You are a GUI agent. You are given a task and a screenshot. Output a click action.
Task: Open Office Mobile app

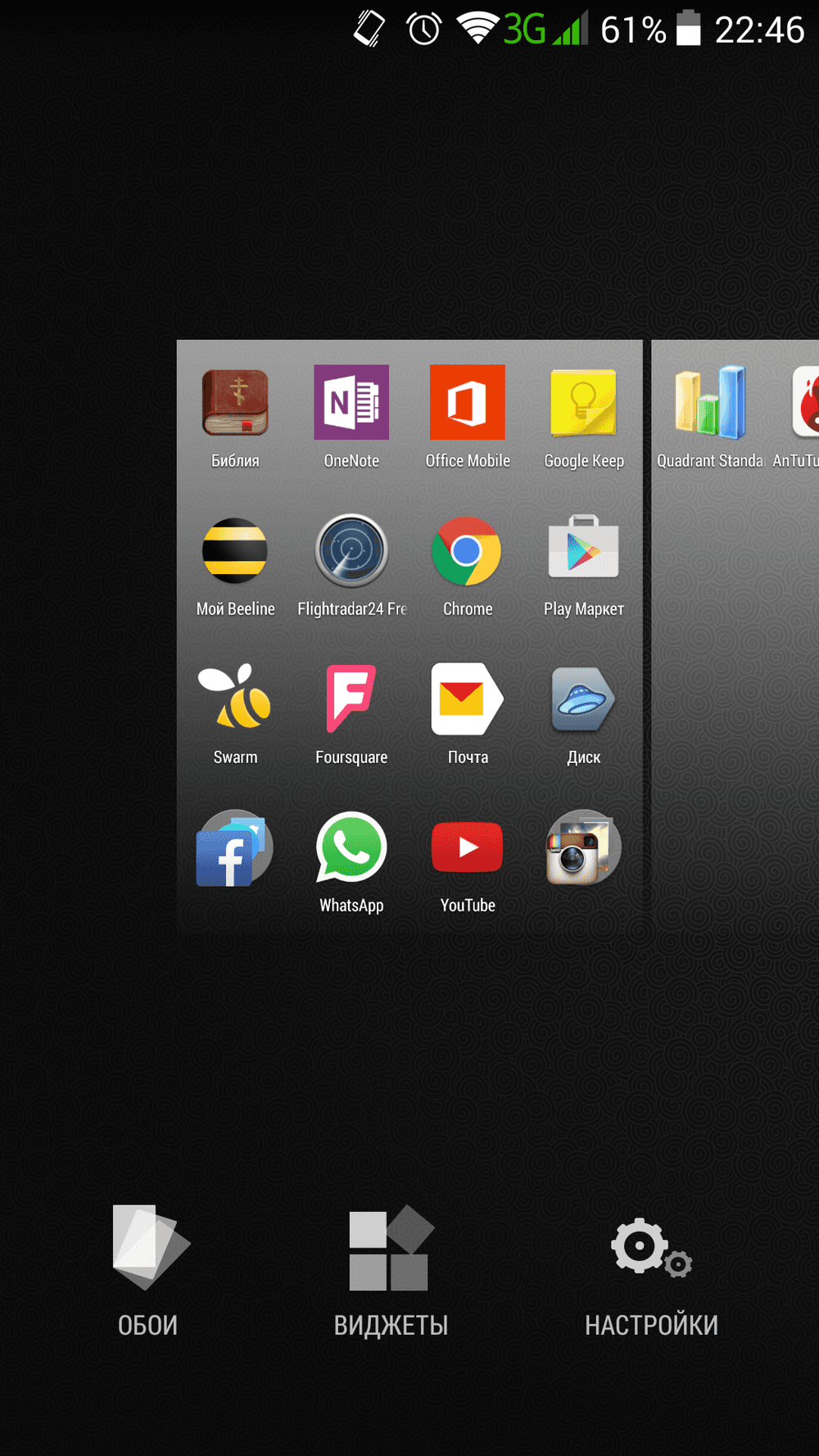coord(468,402)
